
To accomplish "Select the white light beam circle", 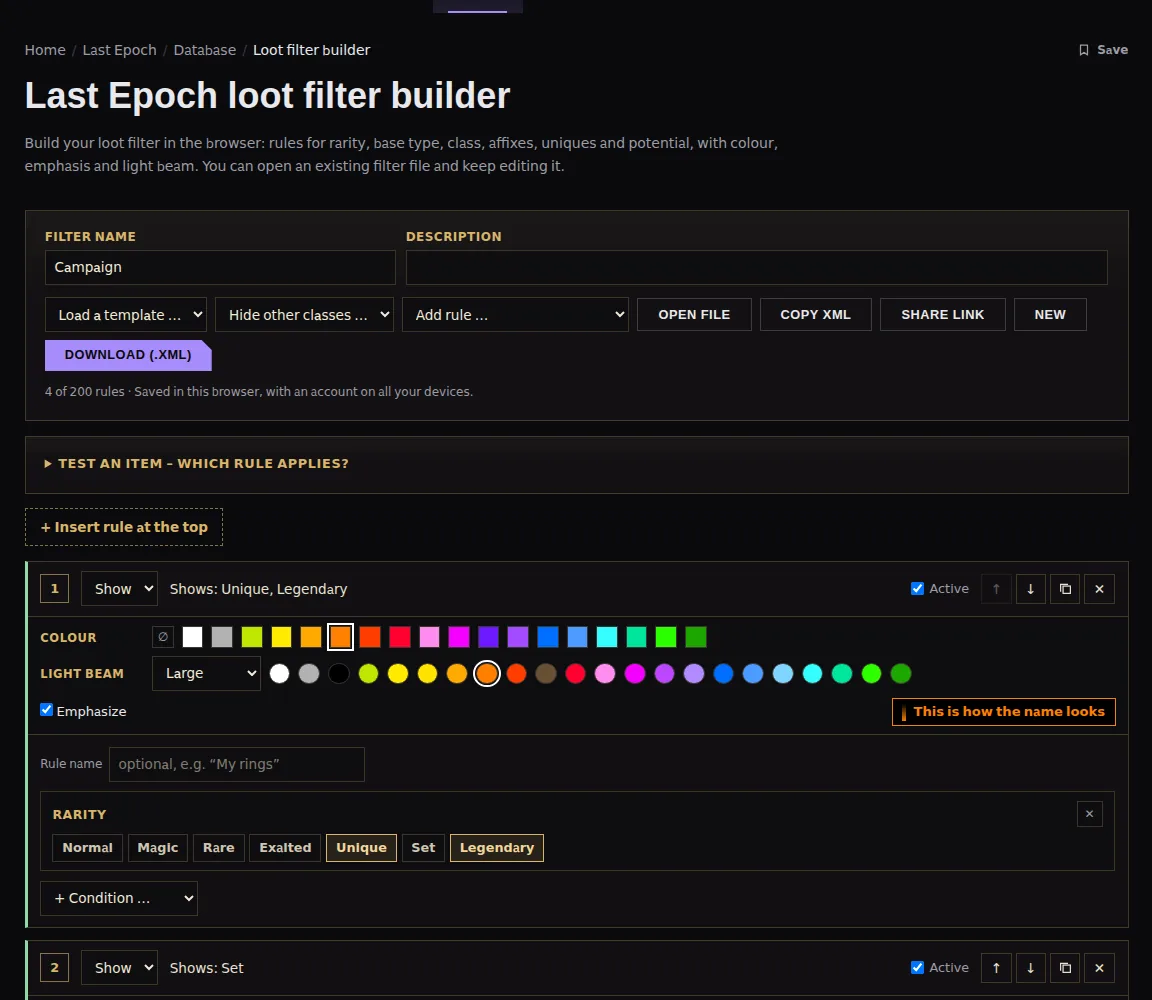I will pos(279,673).
